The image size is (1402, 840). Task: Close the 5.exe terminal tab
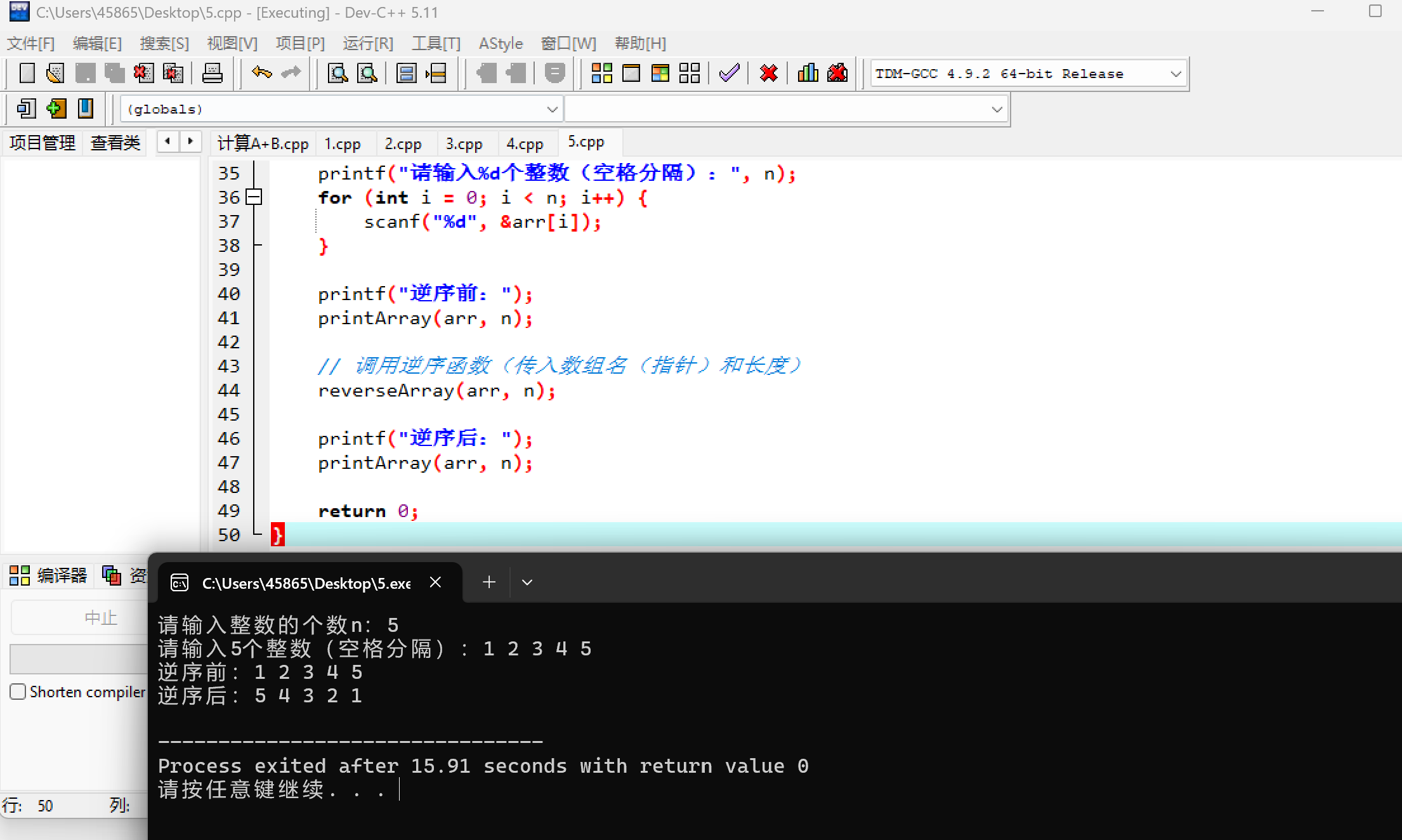[x=435, y=582]
